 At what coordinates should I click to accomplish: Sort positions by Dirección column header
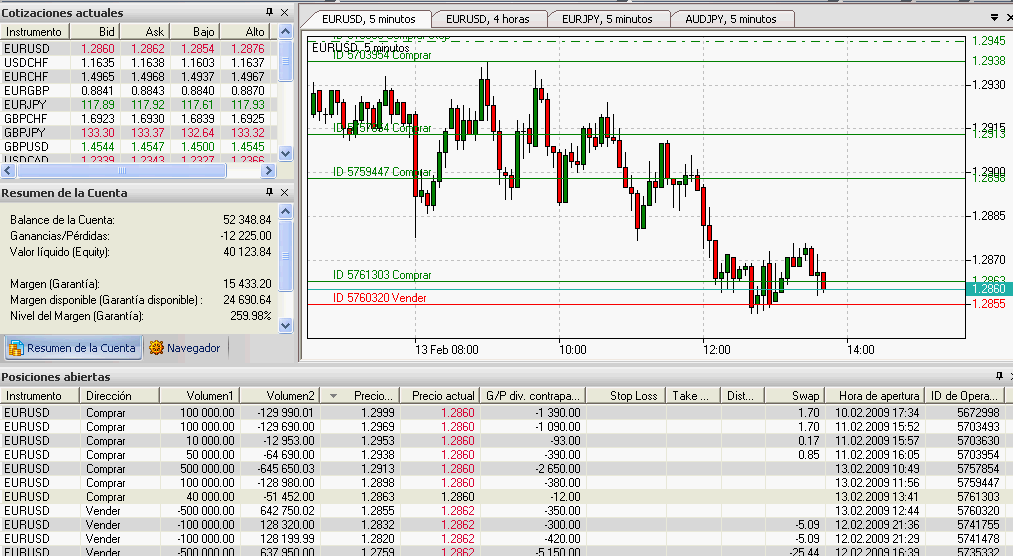tap(119, 396)
